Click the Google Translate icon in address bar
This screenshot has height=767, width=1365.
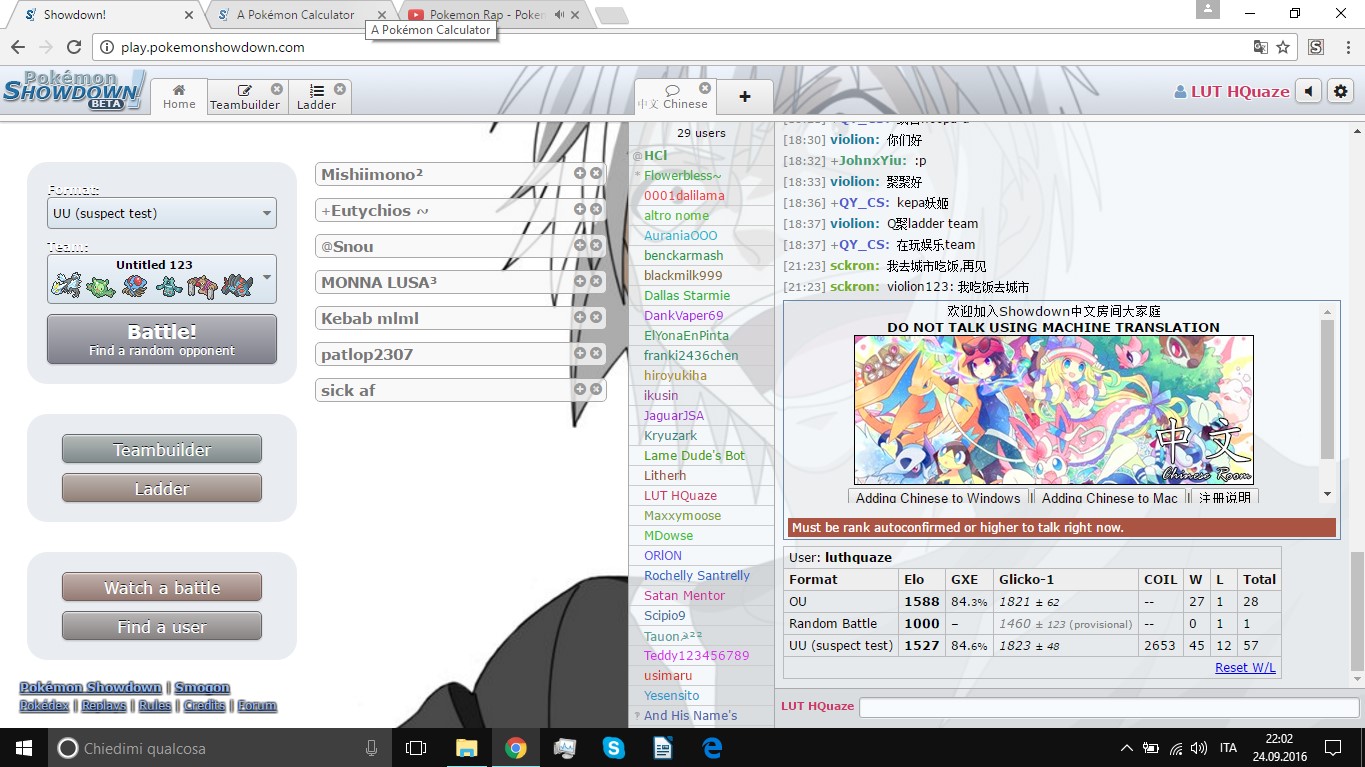[1260, 47]
